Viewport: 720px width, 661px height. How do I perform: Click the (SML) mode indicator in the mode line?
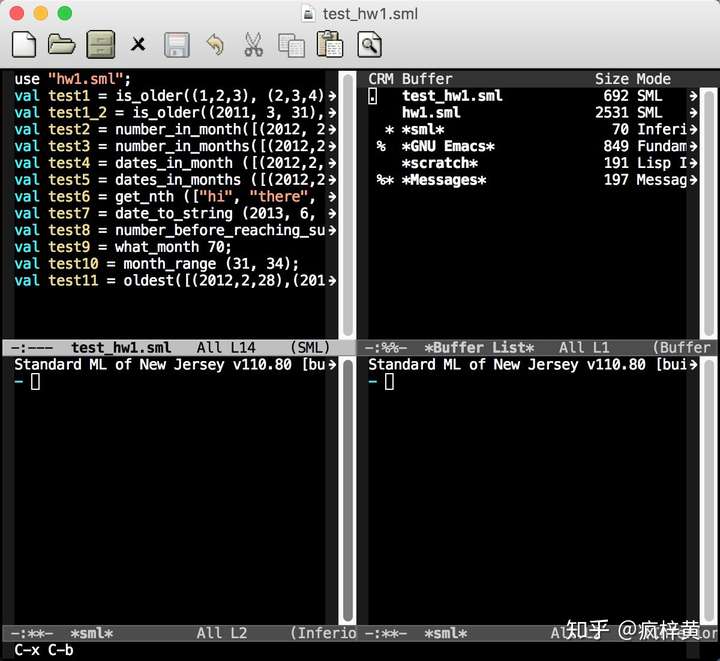[x=310, y=347]
